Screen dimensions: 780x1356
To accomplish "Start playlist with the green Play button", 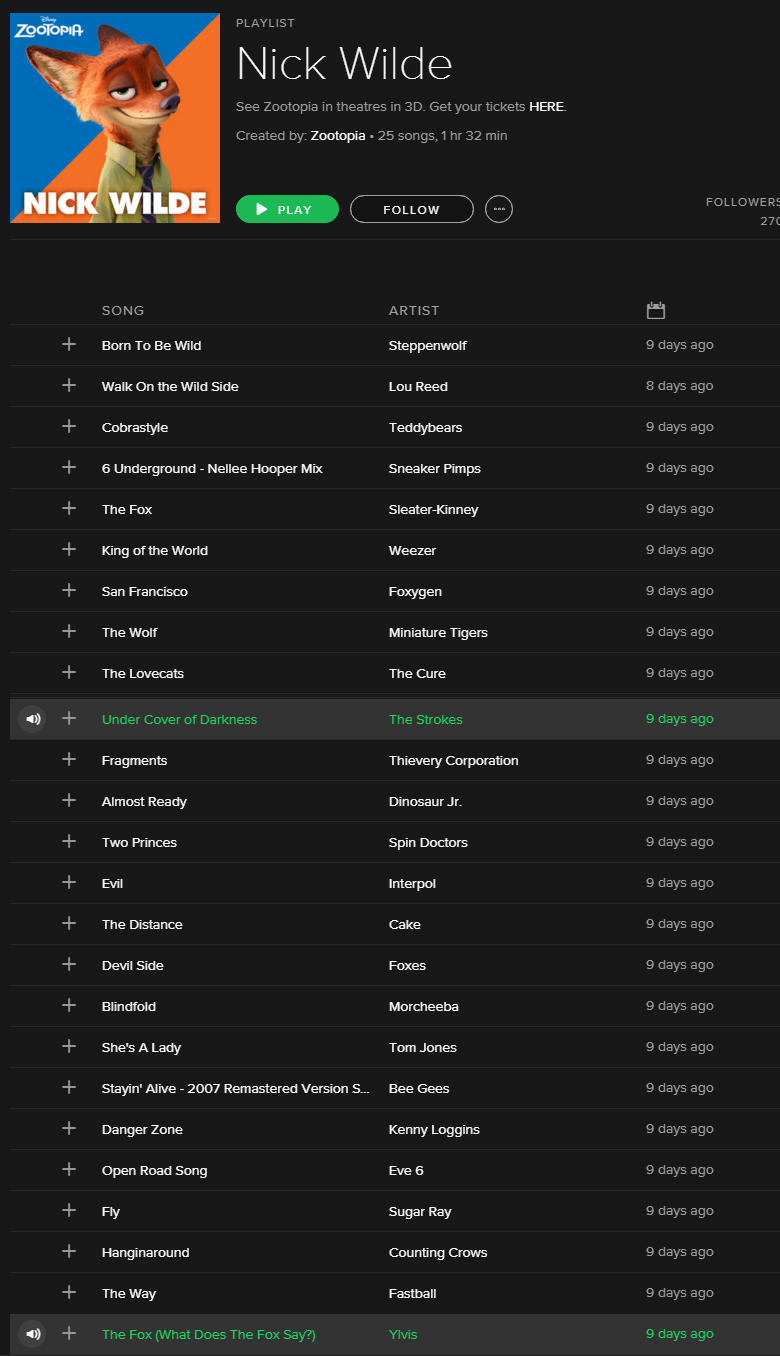I will [287, 209].
